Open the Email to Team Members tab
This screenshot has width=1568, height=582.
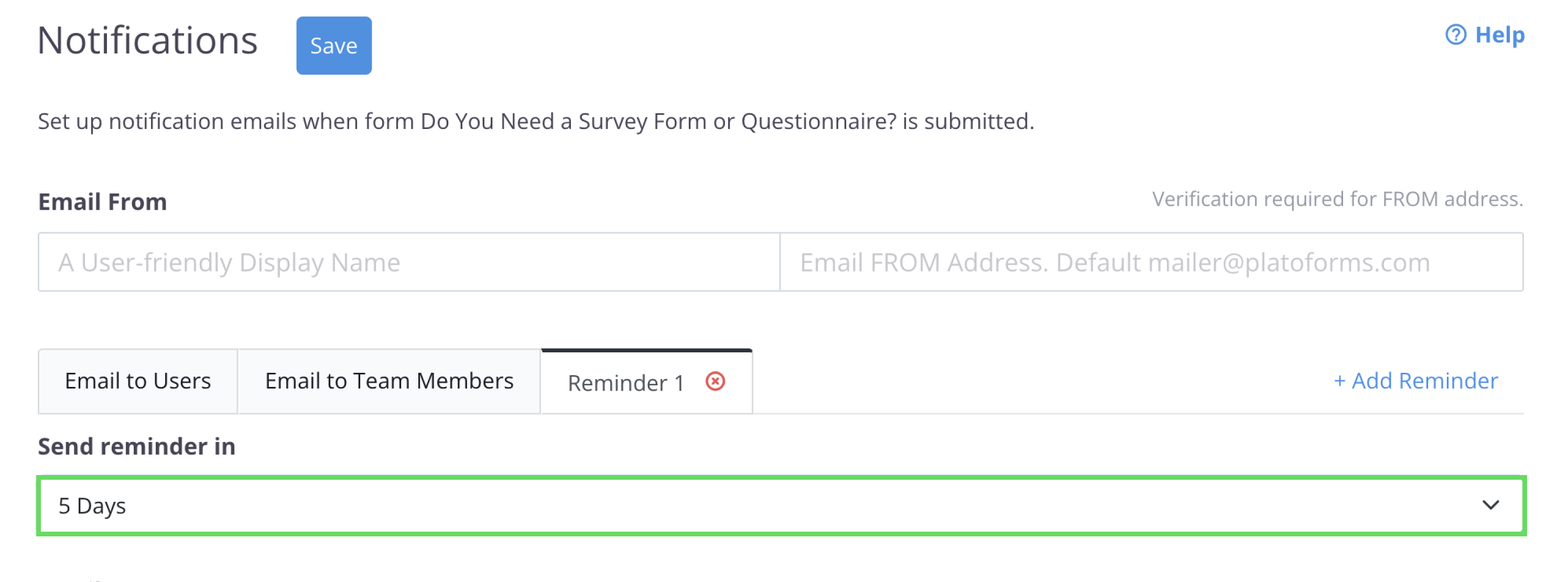pyautogui.click(x=389, y=382)
